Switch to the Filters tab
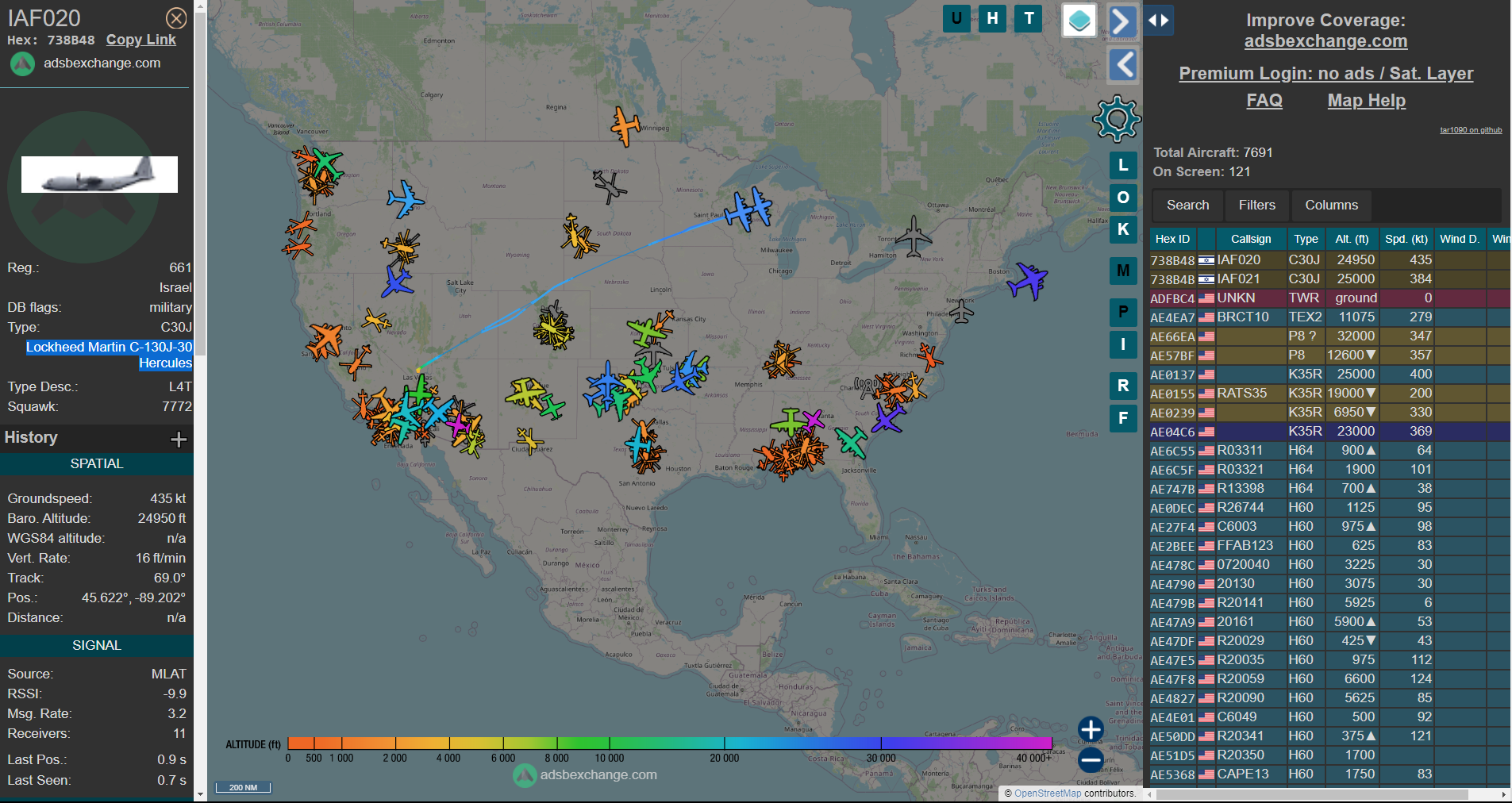The height and width of the screenshot is (803, 1512). (x=1256, y=205)
